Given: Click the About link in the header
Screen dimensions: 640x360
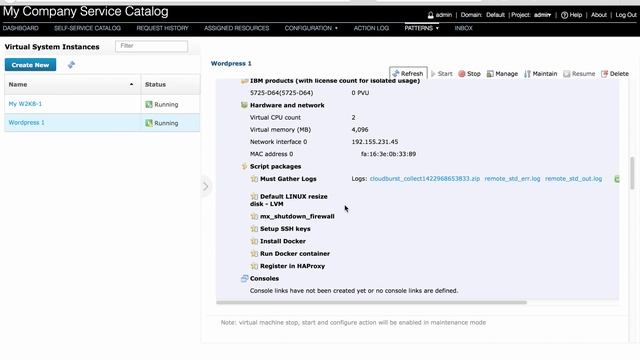Looking at the screenshot, I should 599,15.
